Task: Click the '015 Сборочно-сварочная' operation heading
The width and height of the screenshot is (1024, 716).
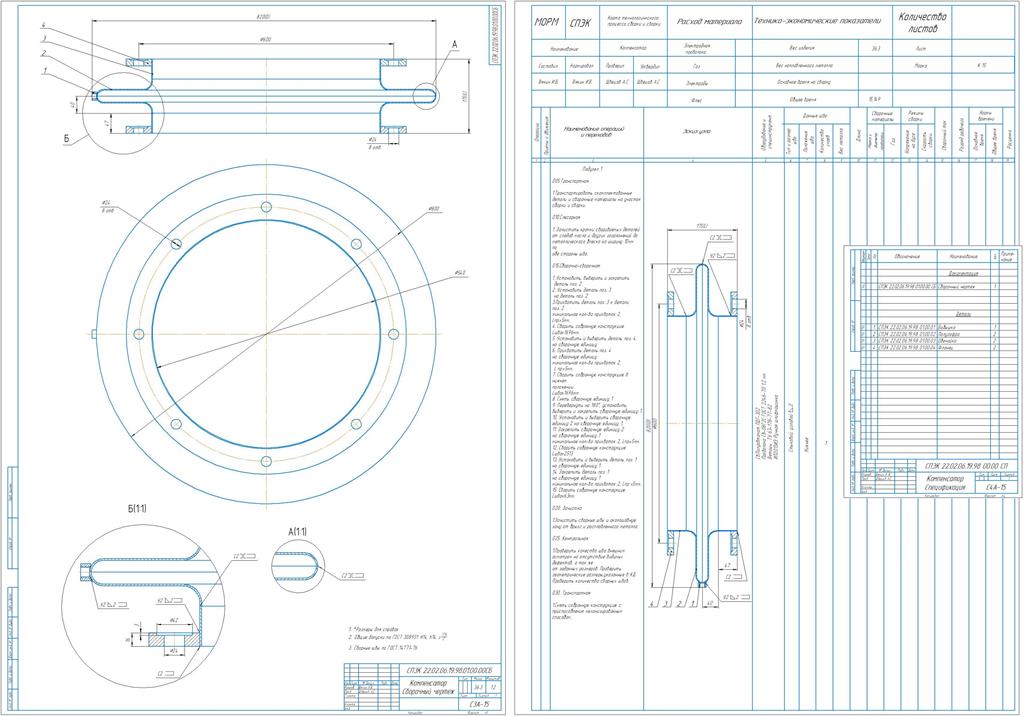Action: pos(576,266)
